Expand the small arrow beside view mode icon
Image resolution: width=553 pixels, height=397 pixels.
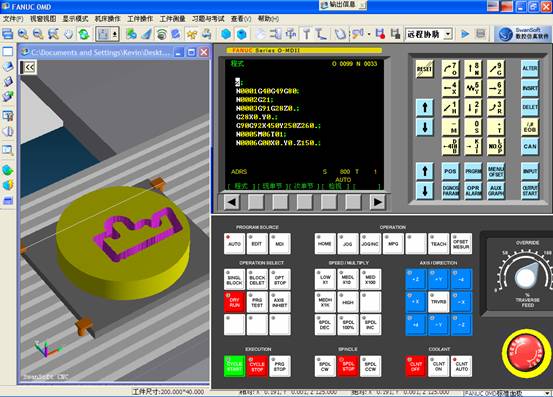tap(115, 34)
